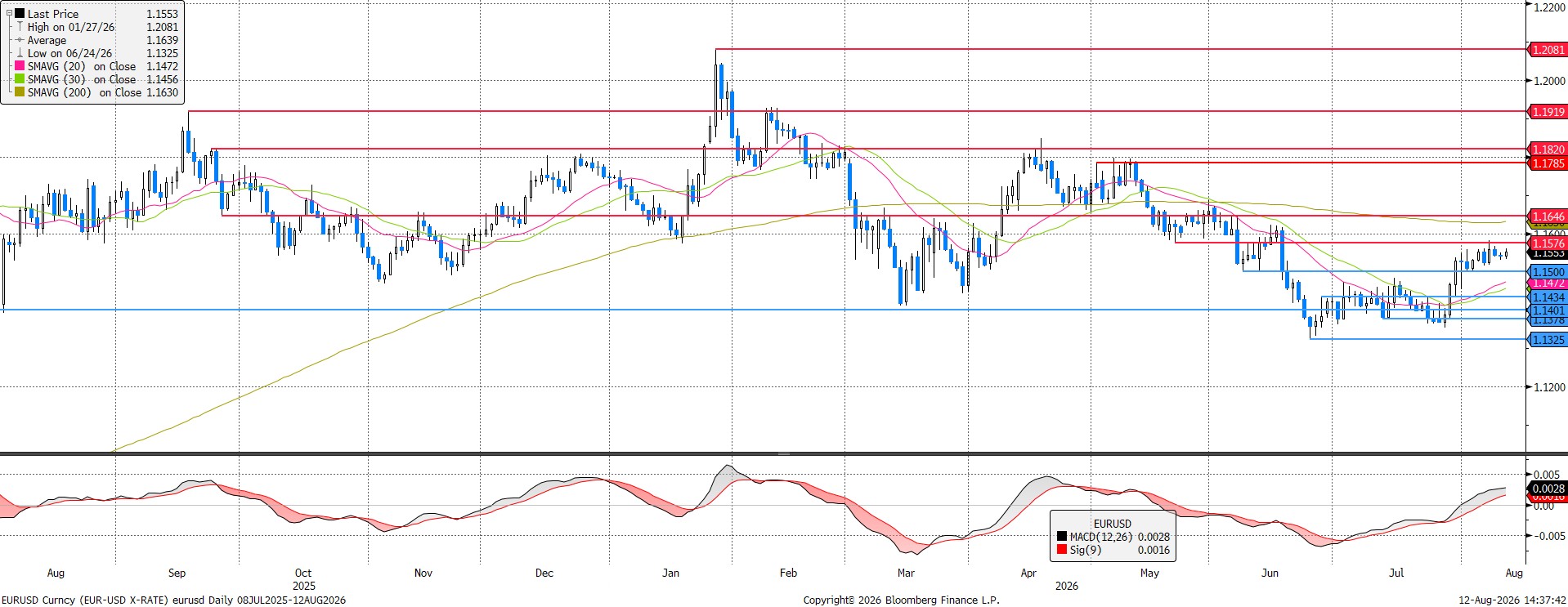Click the 1.1646 red price label
The image size is (1568, 607).
tap(1548, 216)
